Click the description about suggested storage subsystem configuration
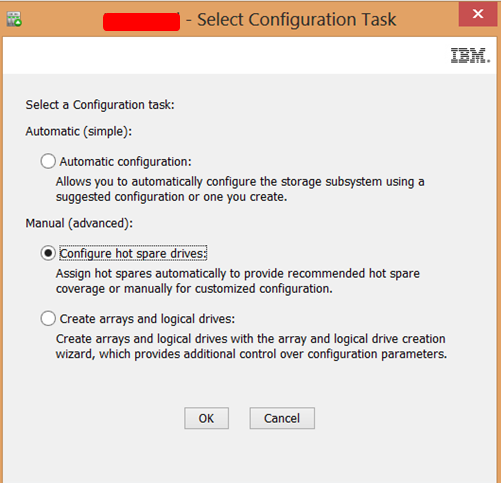Image resolution: width=501 pixels, height=483 pixels. click(x=240, y=189)
